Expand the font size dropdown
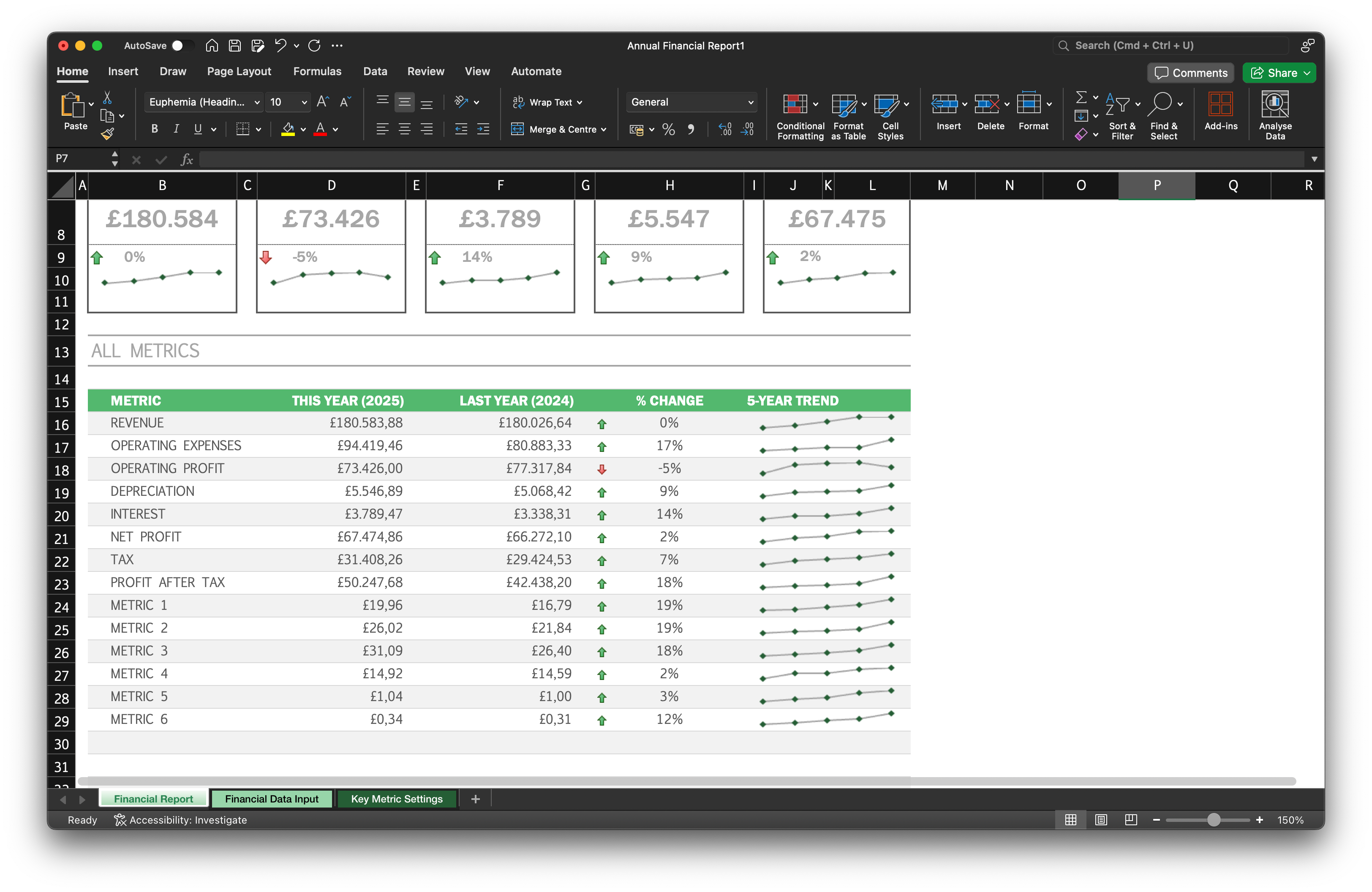1372x892 pixels. click(304, 102)
